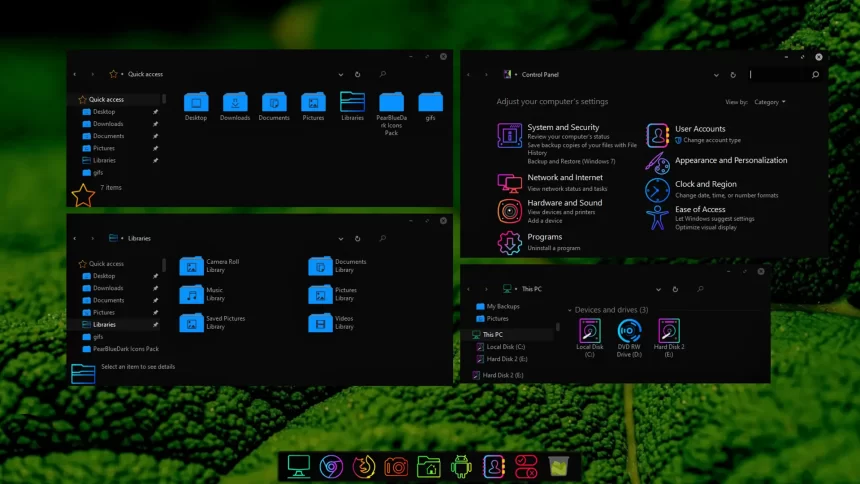
Task: Click Optimize visual display link
Action: coord(706,227)
